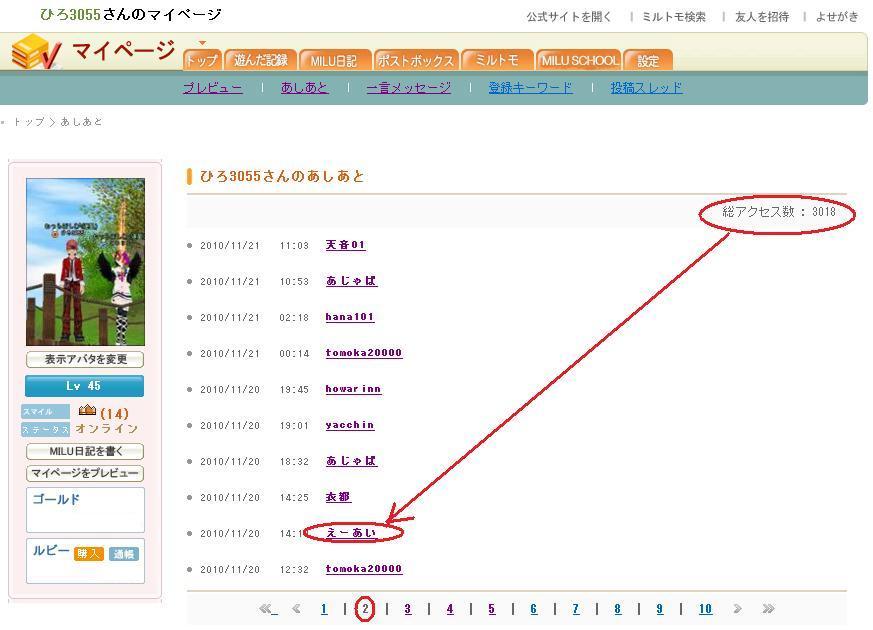Jump to last page double-arrow icon
The height and width of the screenshot is (630, 873).
pos(768,608)
